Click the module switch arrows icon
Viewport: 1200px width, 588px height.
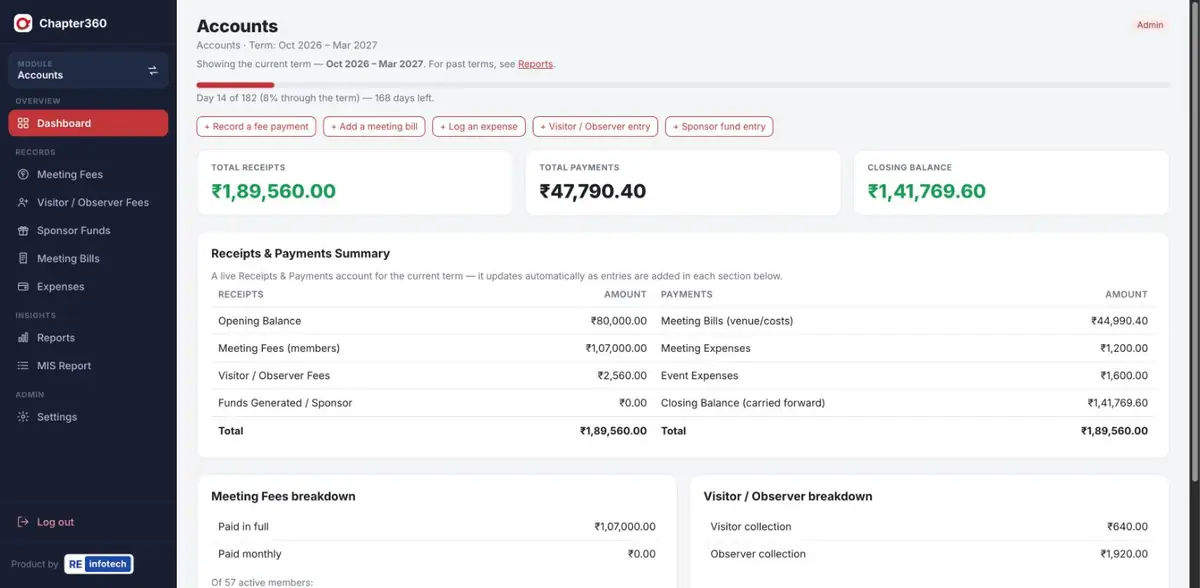tap(153, 70)
